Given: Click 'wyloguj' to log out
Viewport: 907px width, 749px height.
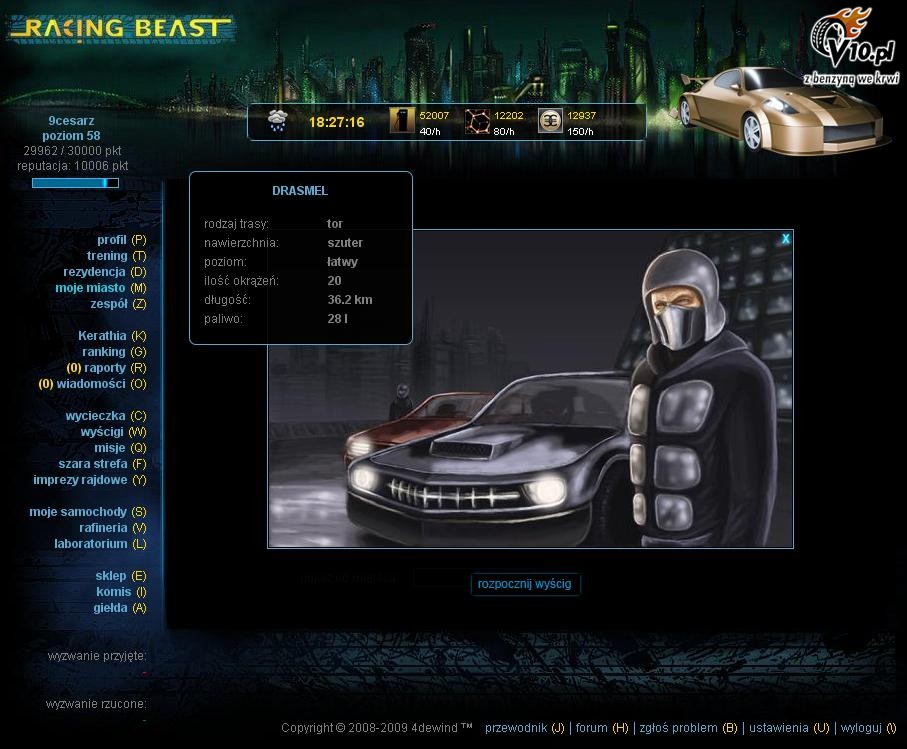Looking at the screenshot, I should 861,728.
